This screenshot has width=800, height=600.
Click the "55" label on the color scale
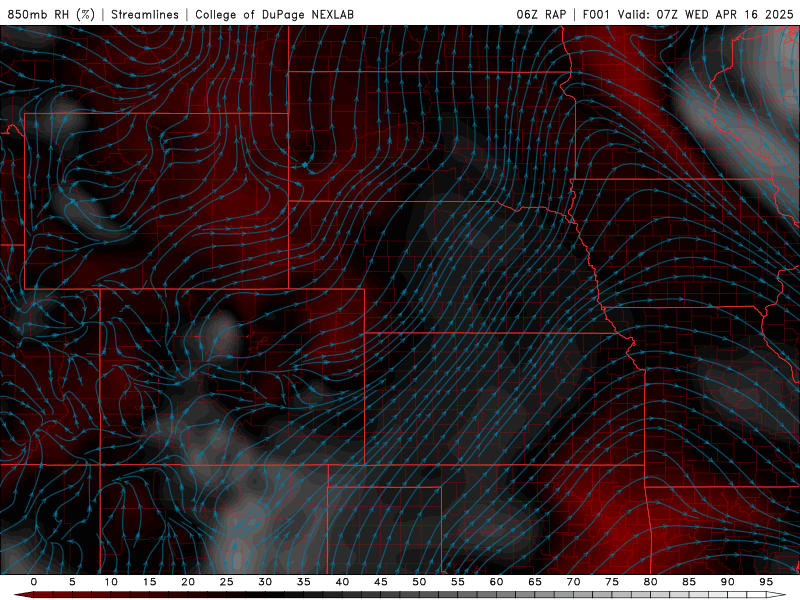[458, 582]
